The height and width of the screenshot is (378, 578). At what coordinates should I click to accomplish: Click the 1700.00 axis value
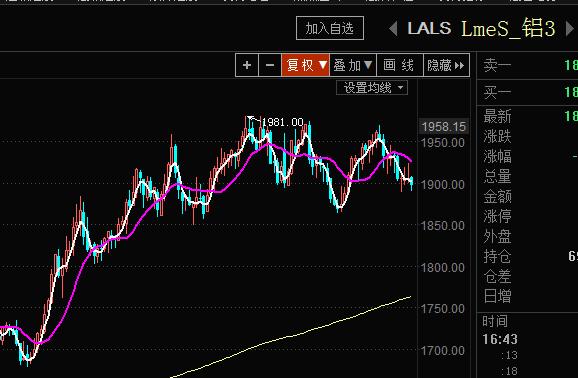click(442, 350)
